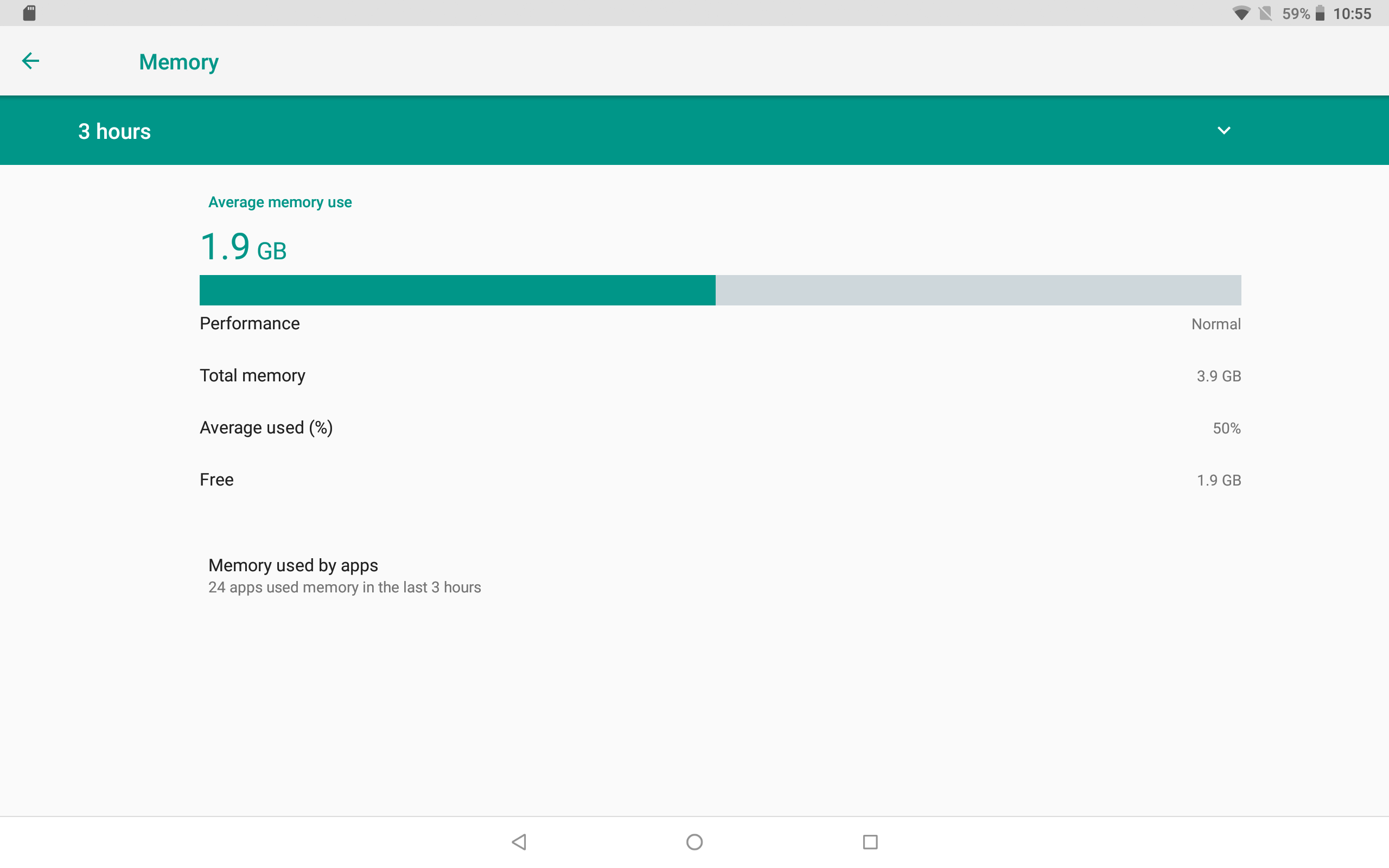The width and height of the screenshot is (1389, 868).
Task: Tap the battery icon in status bar
Action: [1320, 13]
